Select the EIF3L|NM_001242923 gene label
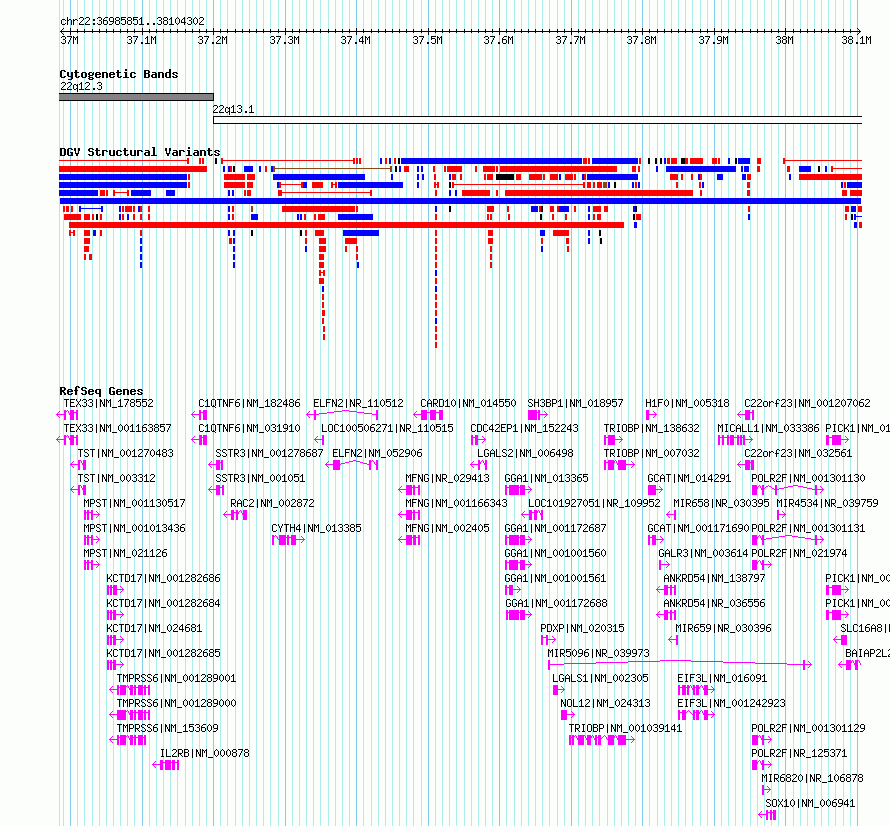 tap(731, 703)
